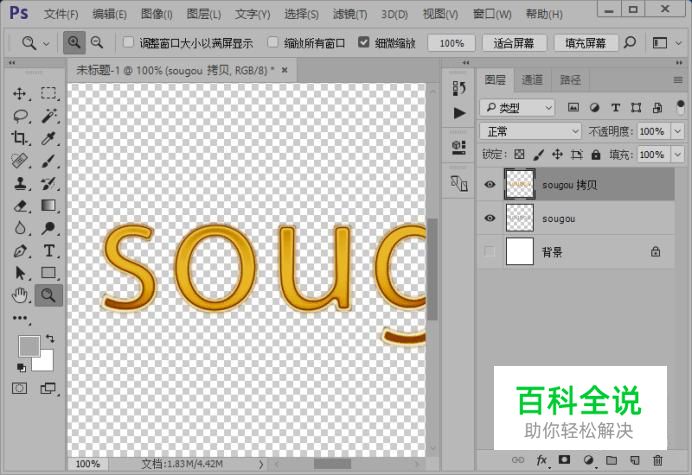Image resolution: width=692 pixels, height=475 pixels.
Task: Toggle type layer filter
Action: point(616,107)
